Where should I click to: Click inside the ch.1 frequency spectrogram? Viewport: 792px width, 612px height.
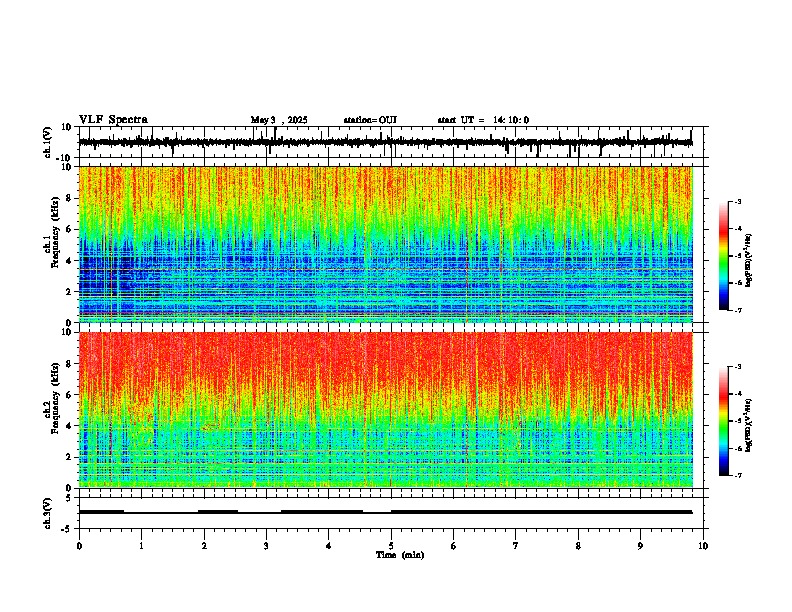pos(386,244)
